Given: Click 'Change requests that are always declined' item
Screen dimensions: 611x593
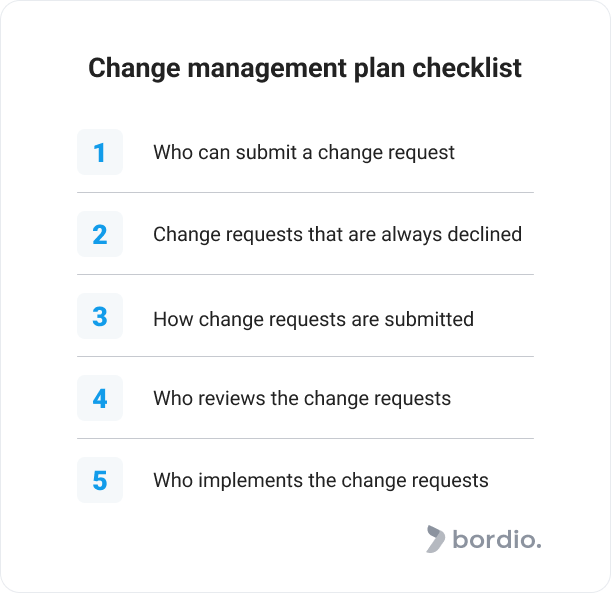Looking at the screenshot, I should point(337,235).
